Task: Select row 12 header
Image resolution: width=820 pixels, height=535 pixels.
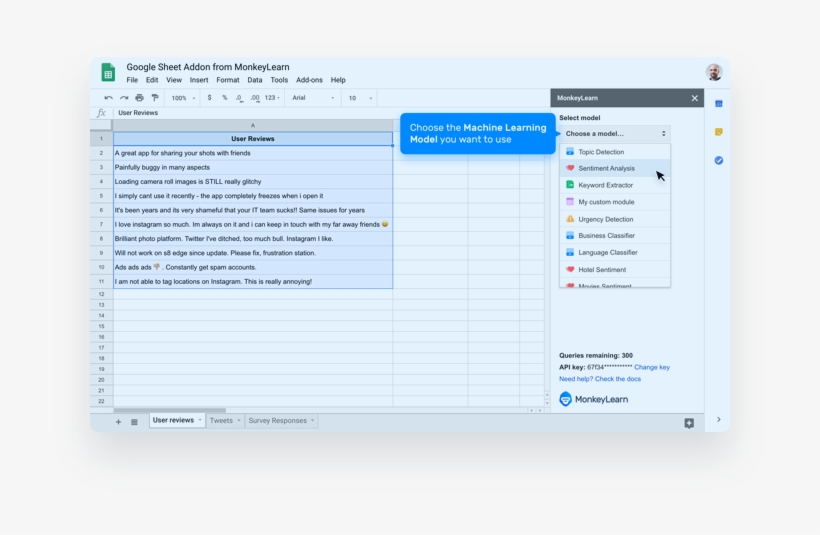Action: click(x=101, y=294)
